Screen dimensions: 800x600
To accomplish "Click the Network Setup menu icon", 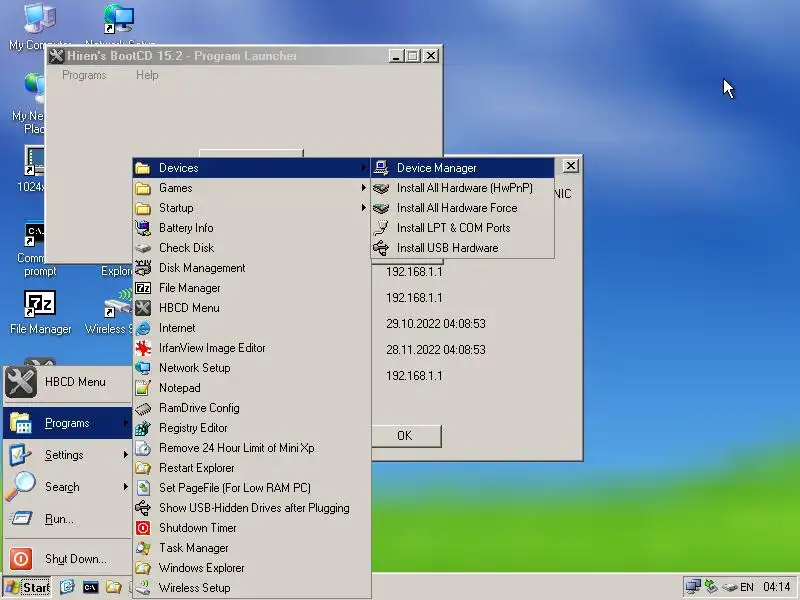I will (x=143, y=368).
